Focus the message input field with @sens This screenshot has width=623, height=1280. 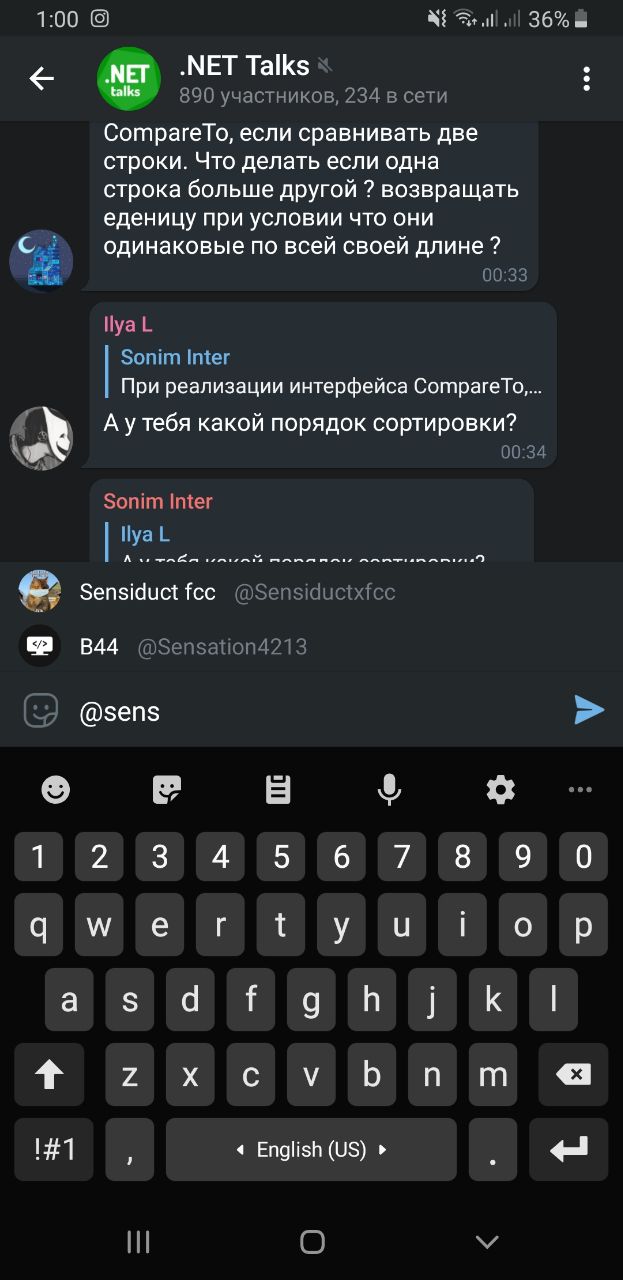pos(315,711)
